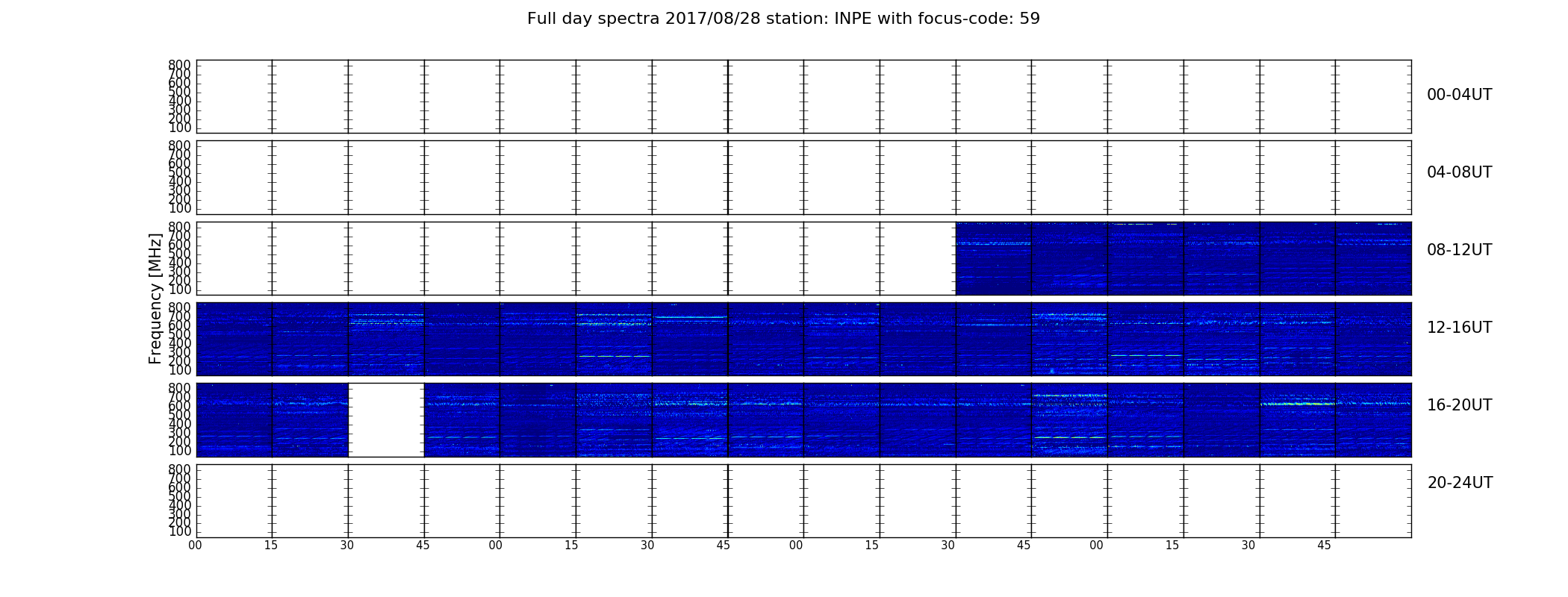Select the '12-16UT' row label
The height and width of the screenshot is (597, 1568).
click(x=1460, y=328)
